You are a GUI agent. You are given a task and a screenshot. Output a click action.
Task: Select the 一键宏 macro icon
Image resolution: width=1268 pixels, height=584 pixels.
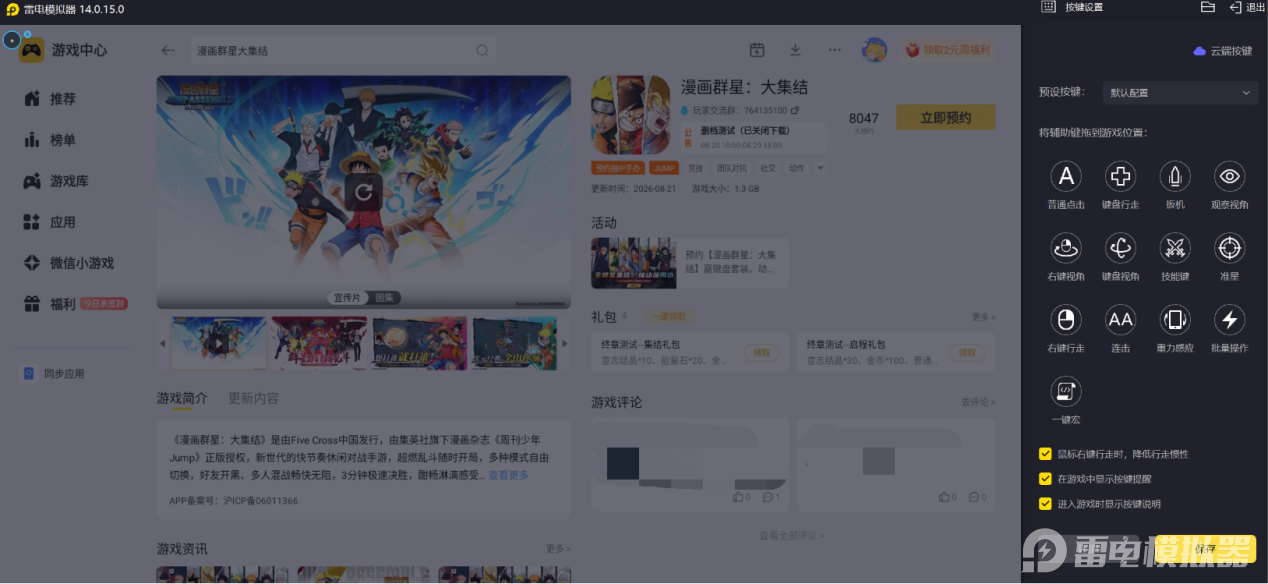pos(1066,391)
